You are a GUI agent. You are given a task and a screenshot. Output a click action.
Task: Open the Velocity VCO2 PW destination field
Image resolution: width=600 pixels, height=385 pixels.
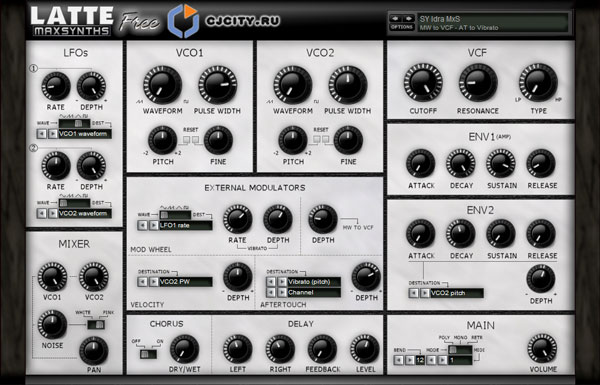point(186,282)
